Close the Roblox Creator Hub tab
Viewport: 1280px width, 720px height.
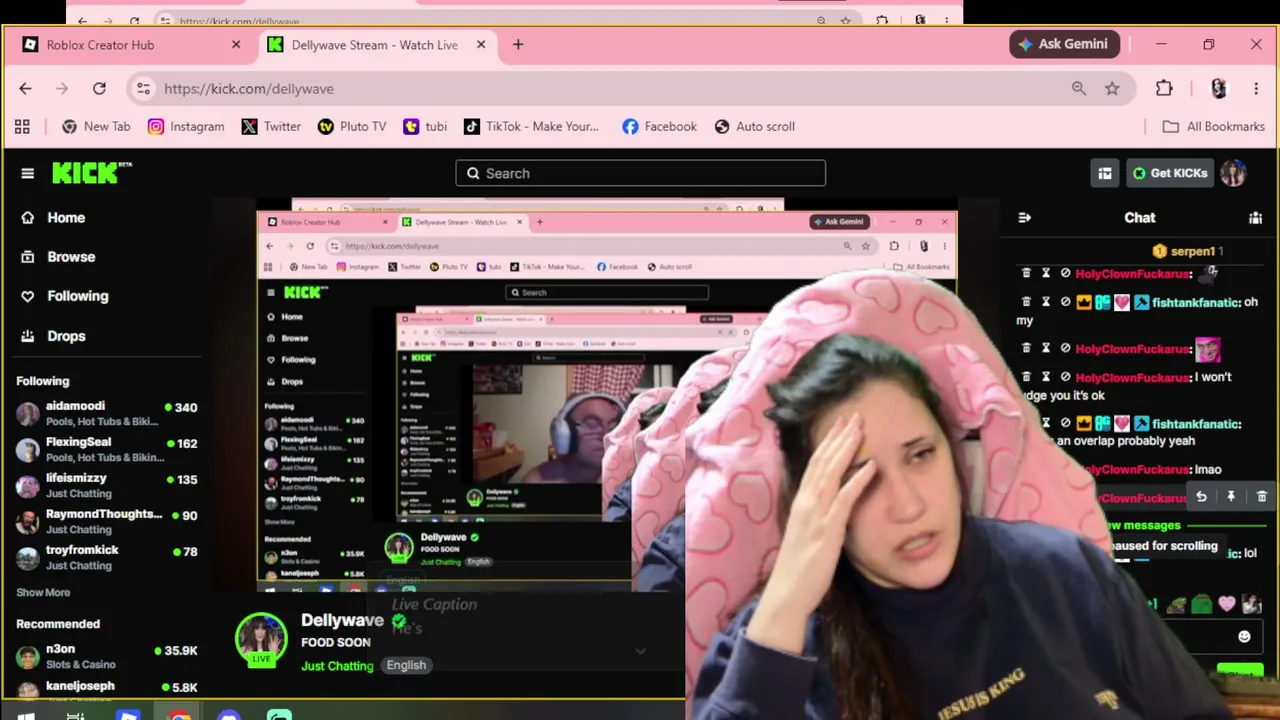pos(236,44)
